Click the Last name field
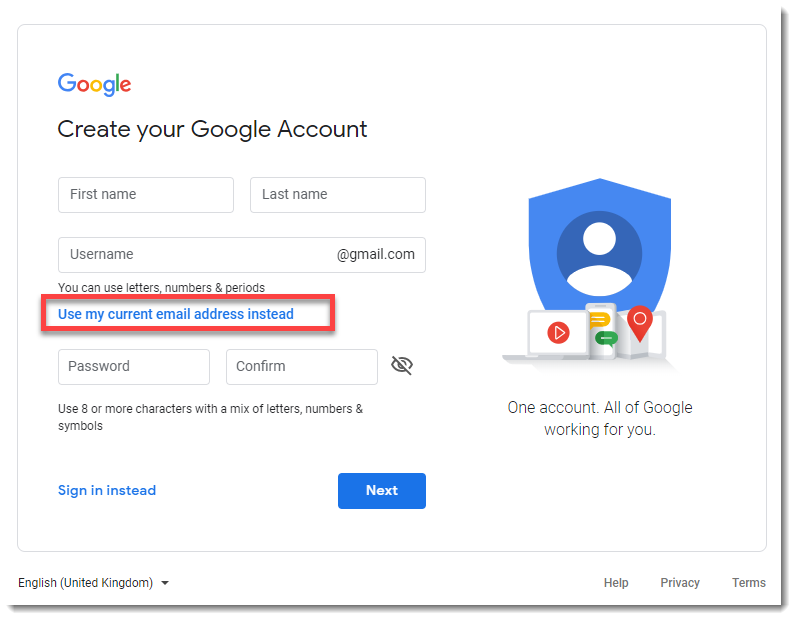Image resolution: width=796 pixels, height=620 pixels. point(338,194)
